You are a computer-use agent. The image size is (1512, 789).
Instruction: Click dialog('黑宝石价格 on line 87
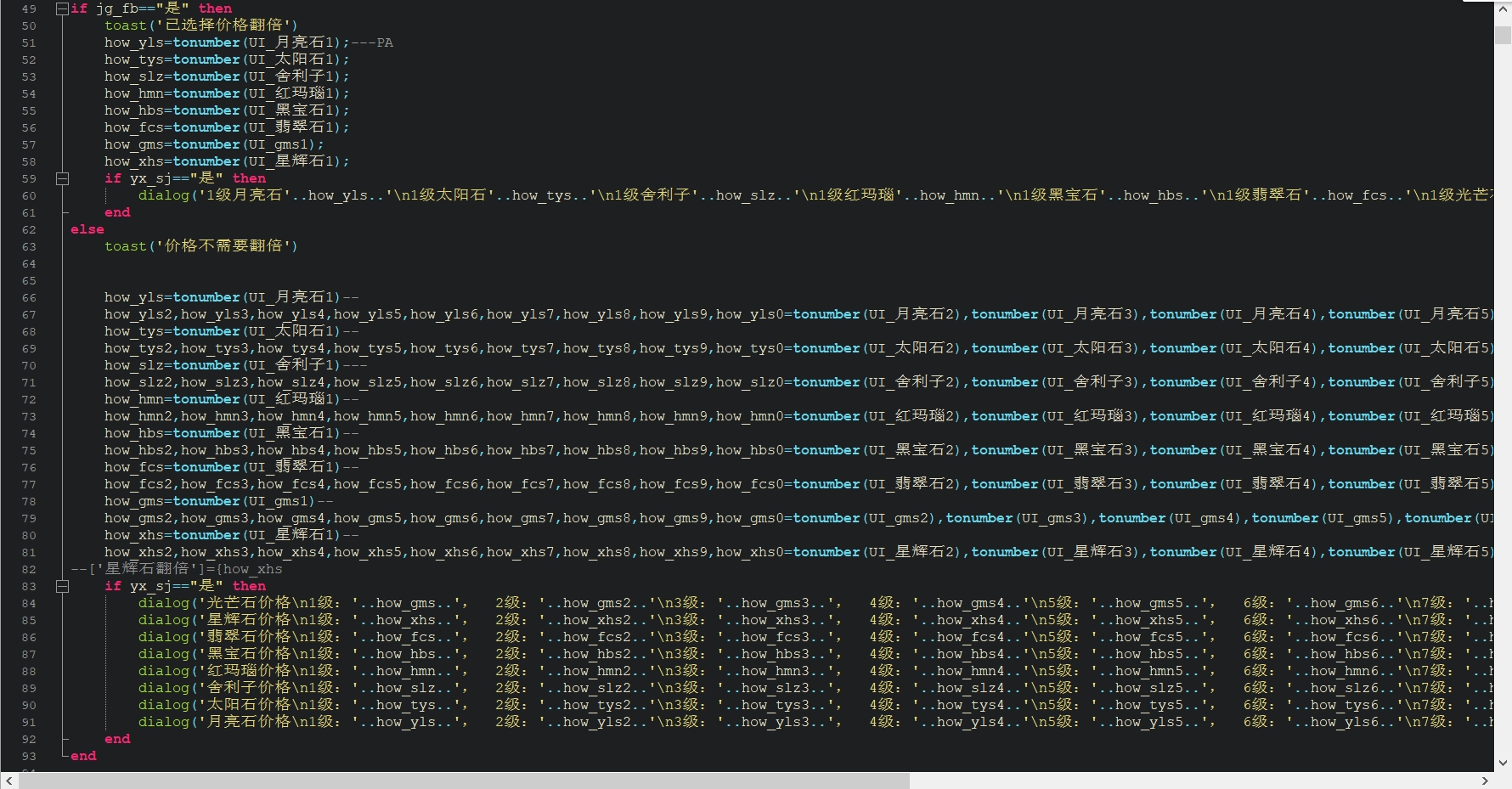pos(215,654)
